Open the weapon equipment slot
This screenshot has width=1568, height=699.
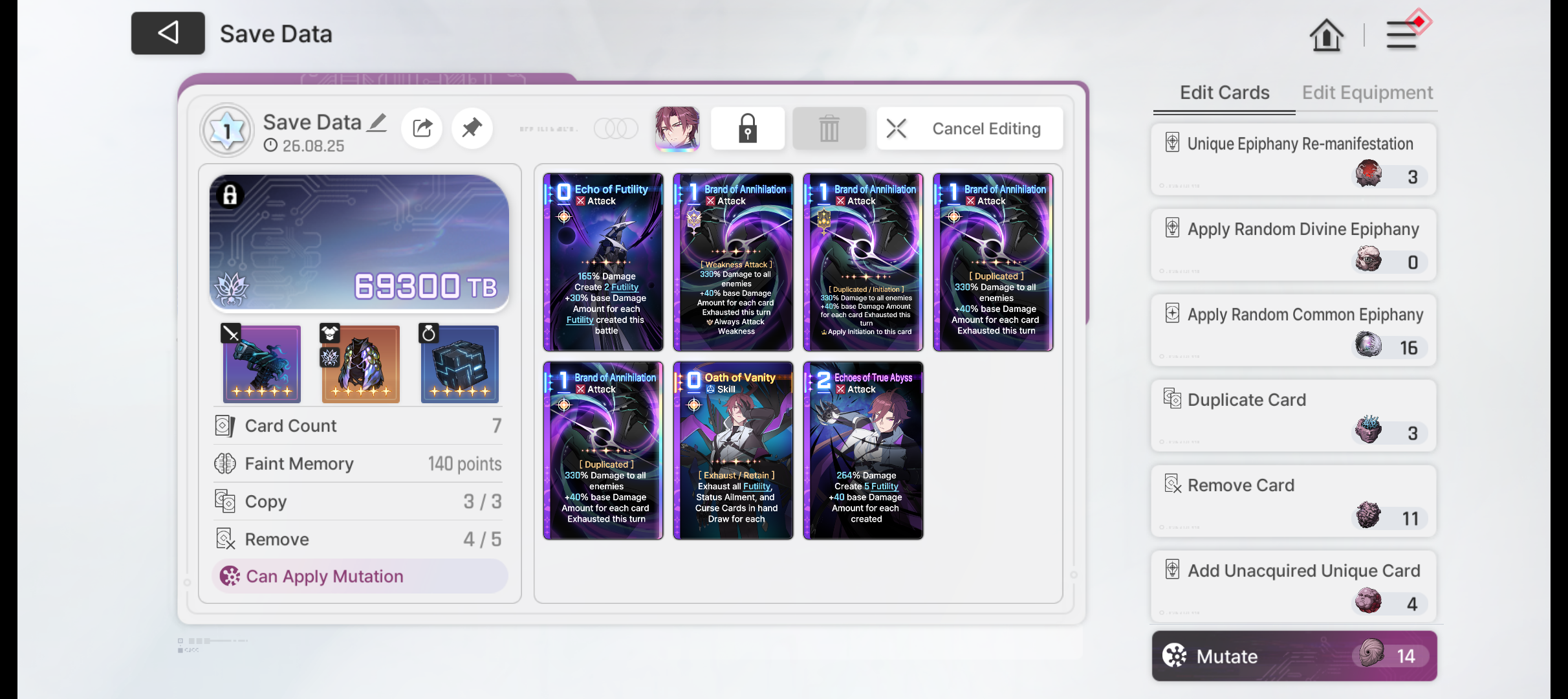click(x=261, y=364)
